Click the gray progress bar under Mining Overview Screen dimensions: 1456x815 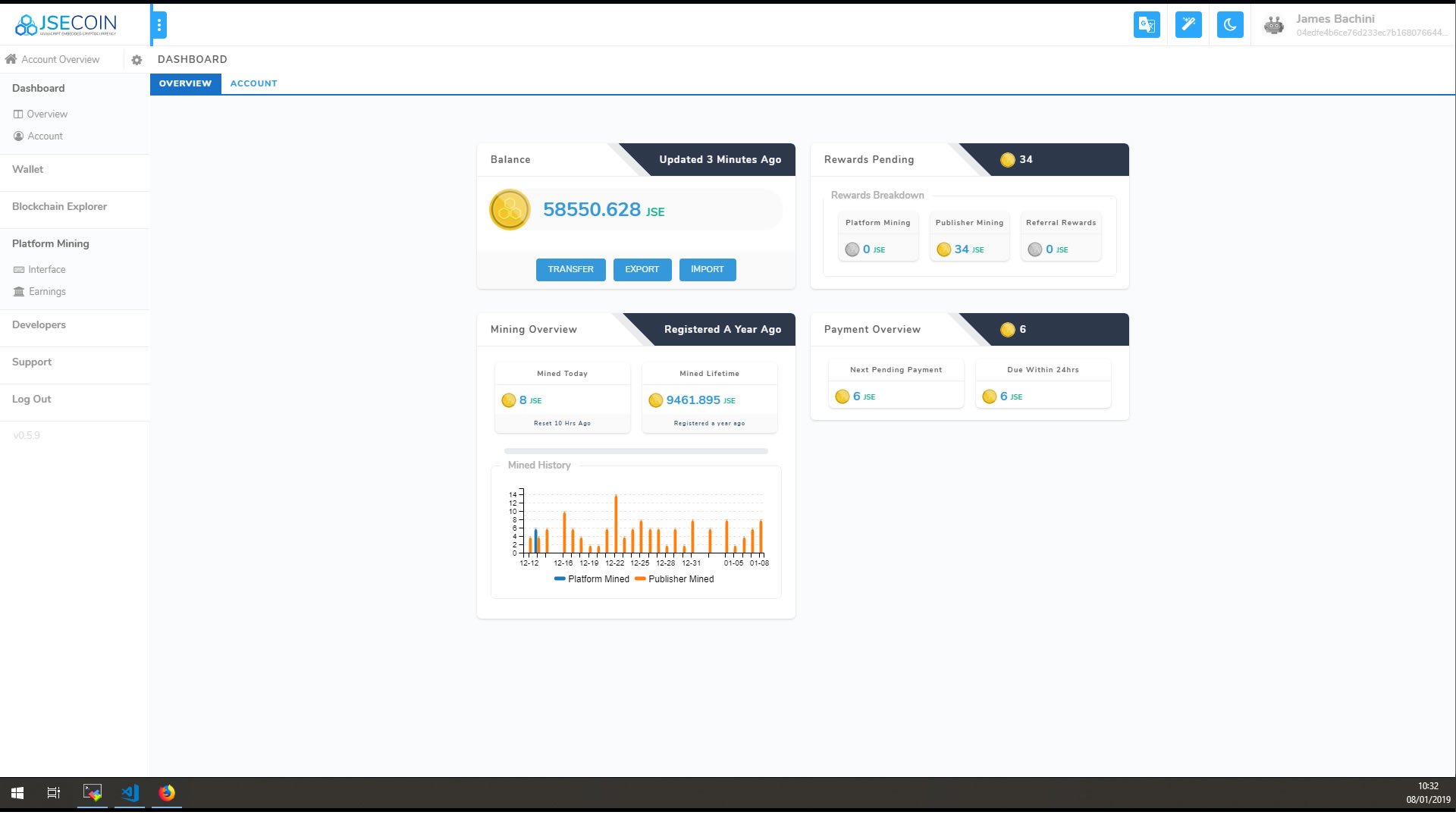click(x=635, y=452)
